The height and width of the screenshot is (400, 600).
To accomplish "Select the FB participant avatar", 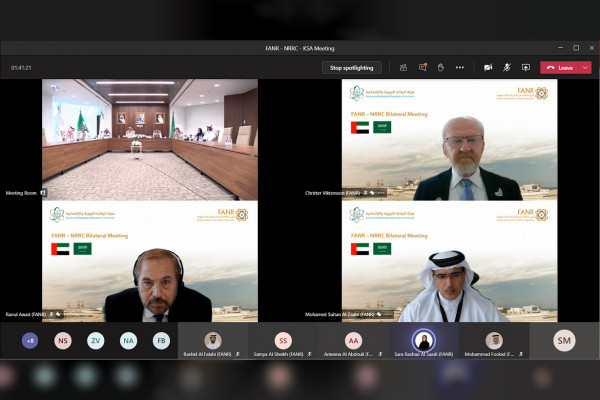I will 161,340.
